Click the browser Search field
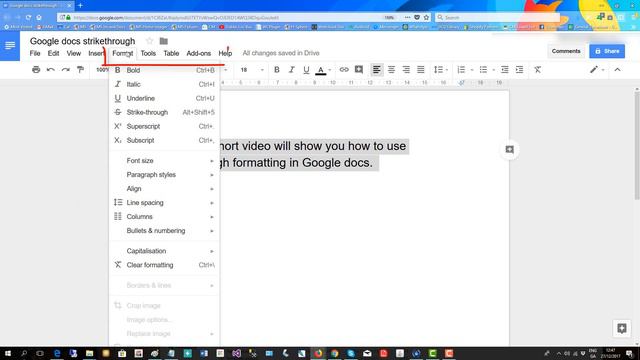 pyautogui.click(x=497, y=18)
